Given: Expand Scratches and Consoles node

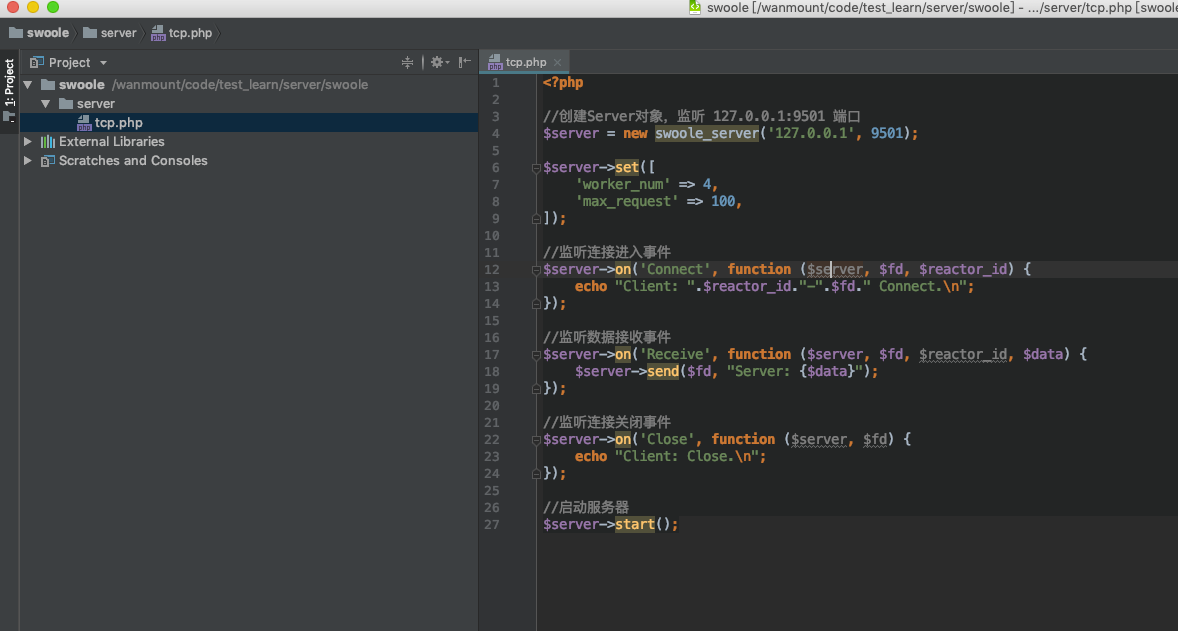Looking at the screenshot, I should (28, 161).
